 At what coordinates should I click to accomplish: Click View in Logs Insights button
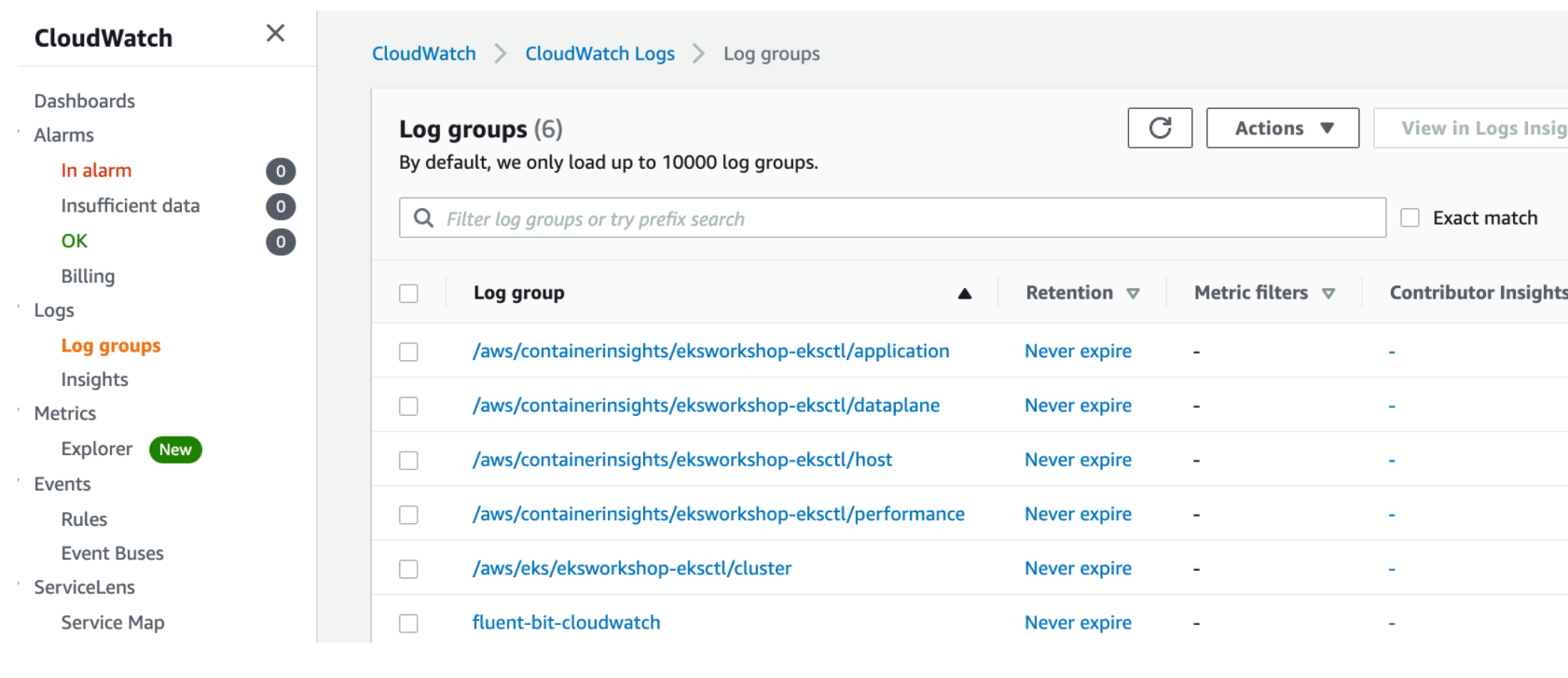(x=1471, y=128)
